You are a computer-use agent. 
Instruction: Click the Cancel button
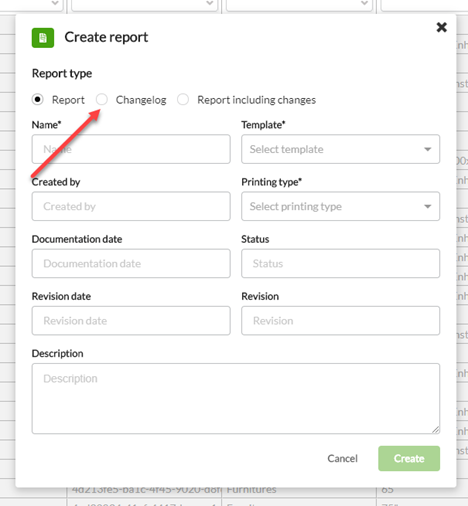342,458
